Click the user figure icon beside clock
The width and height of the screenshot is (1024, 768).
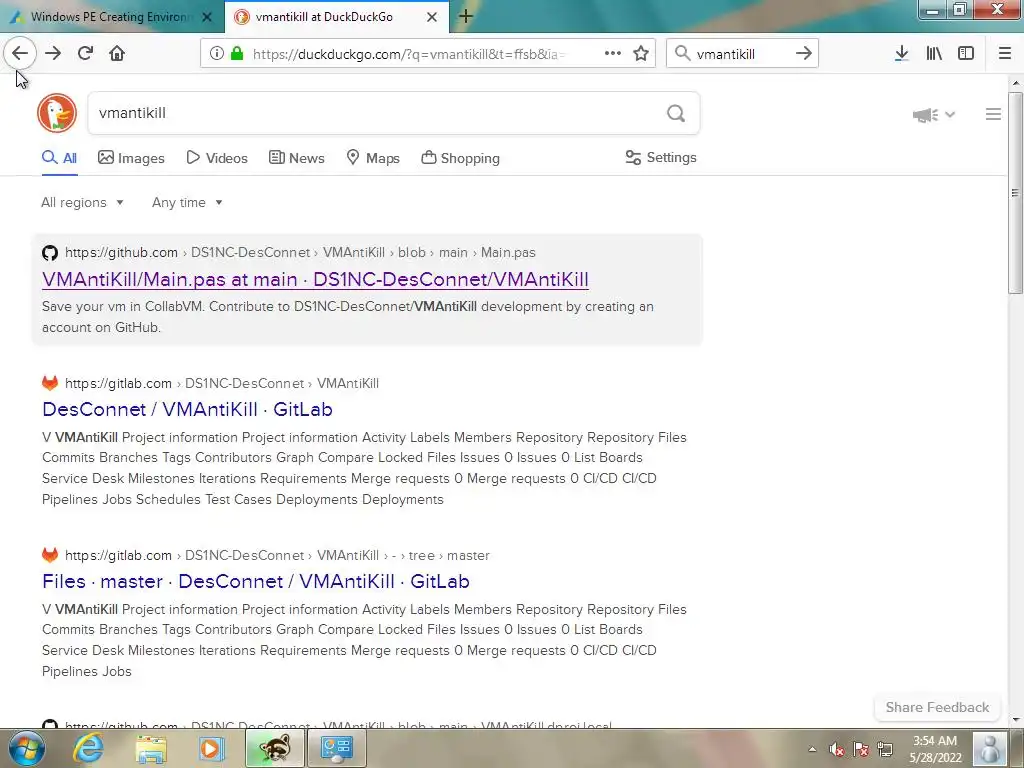pyautogui.click(x=989, y=748)
